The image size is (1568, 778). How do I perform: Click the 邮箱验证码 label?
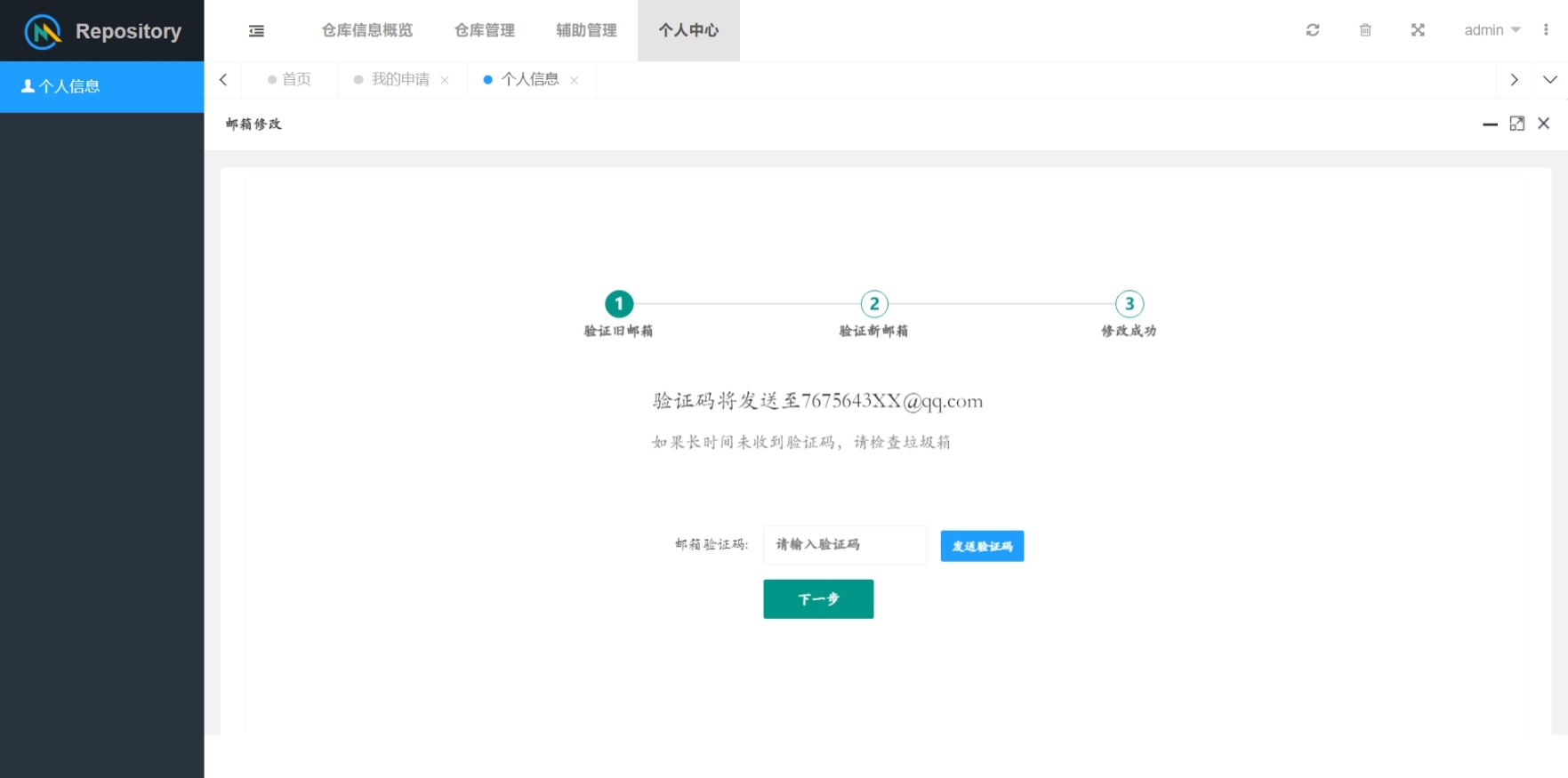pyautogui.click(x=712, y=544)
